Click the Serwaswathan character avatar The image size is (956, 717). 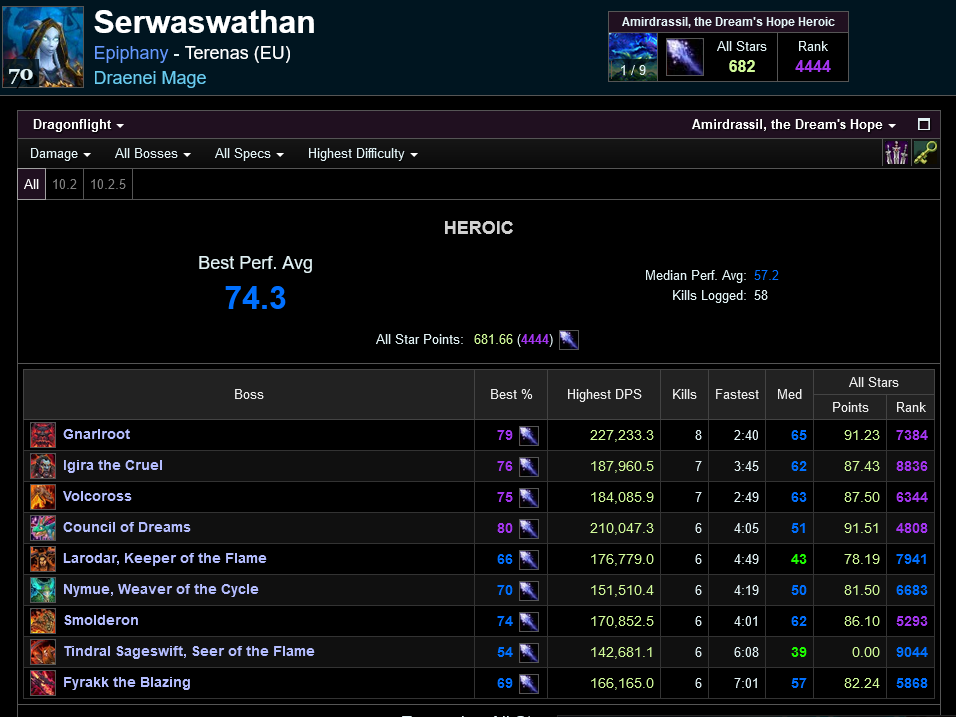tap(43, 47)
